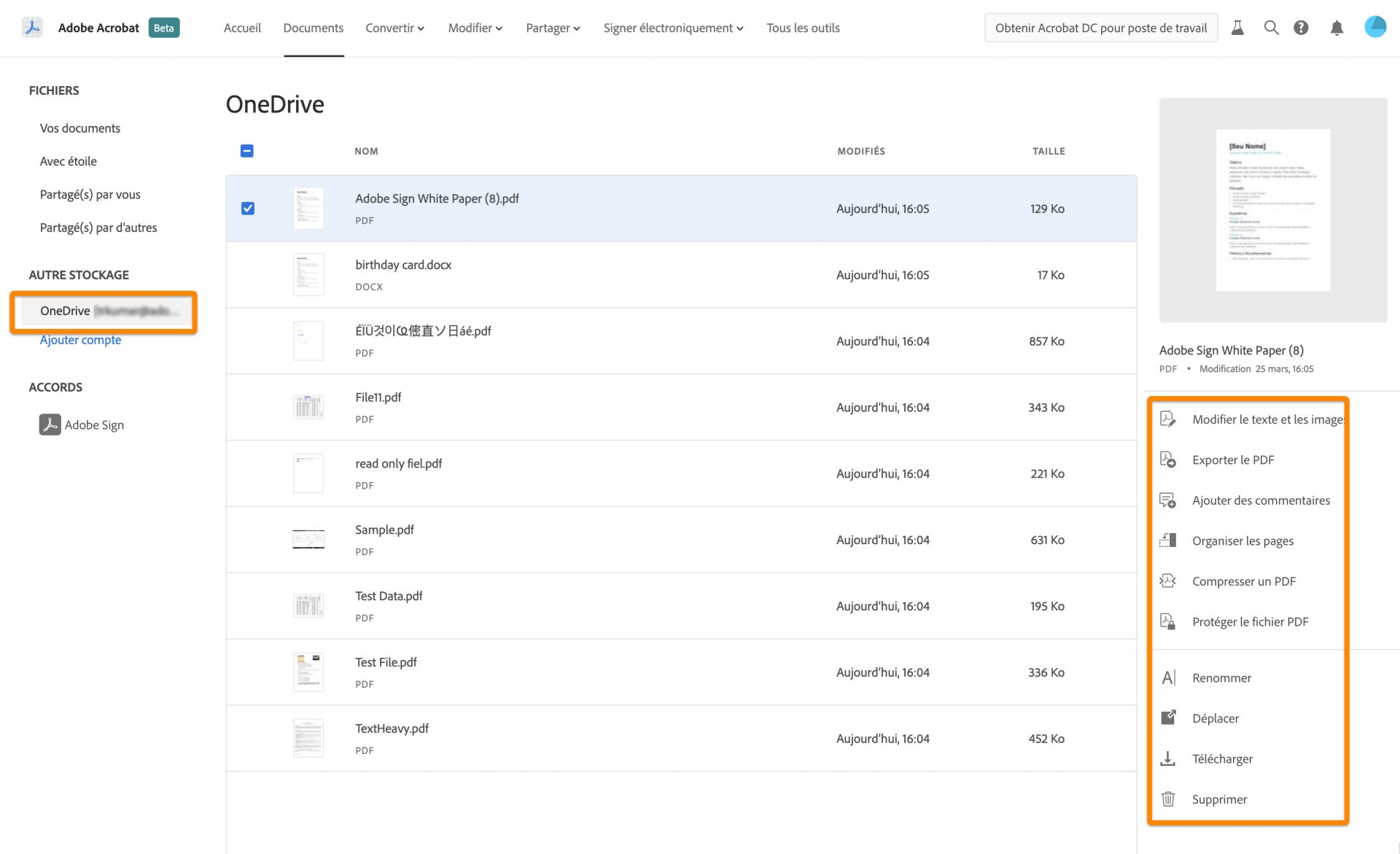Click the Sample.pdf file thumbnail

click(x=308, y=540)
